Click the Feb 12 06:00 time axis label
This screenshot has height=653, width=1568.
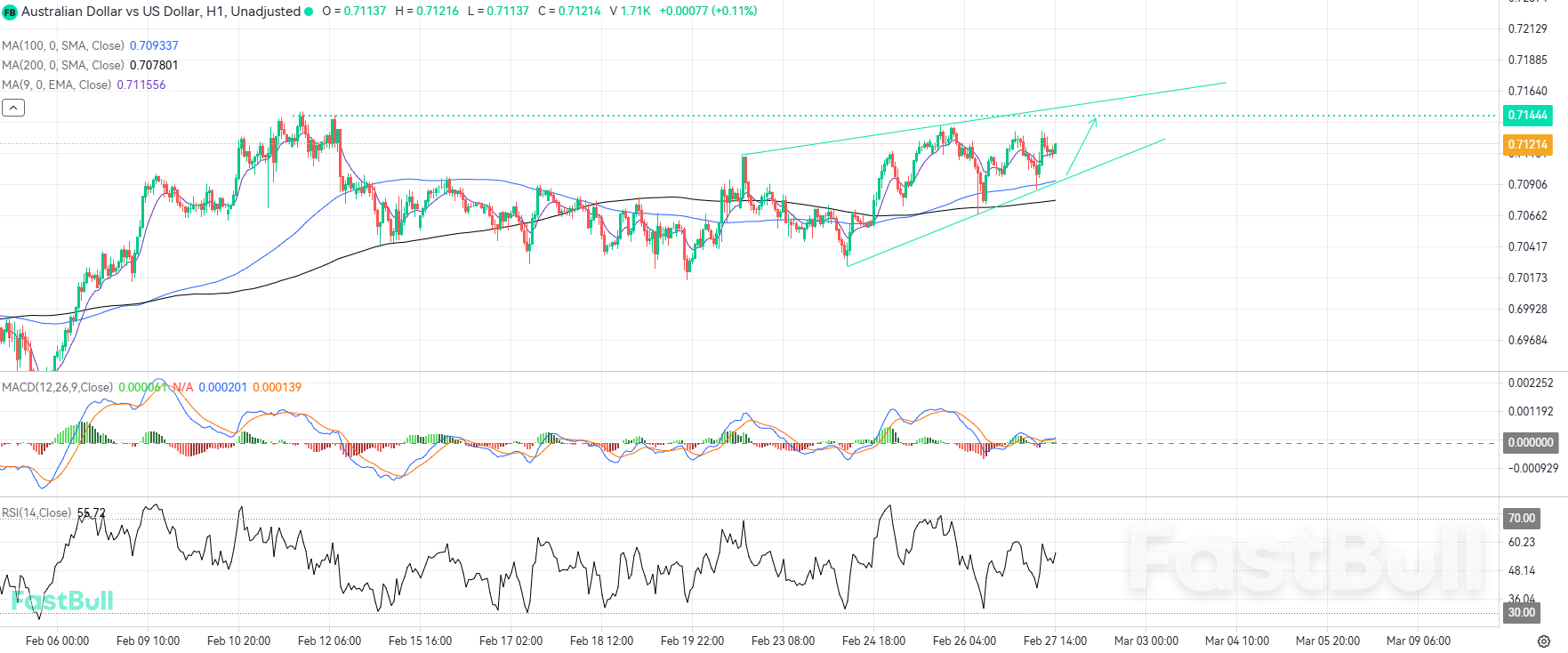click(x=329, y=641)
